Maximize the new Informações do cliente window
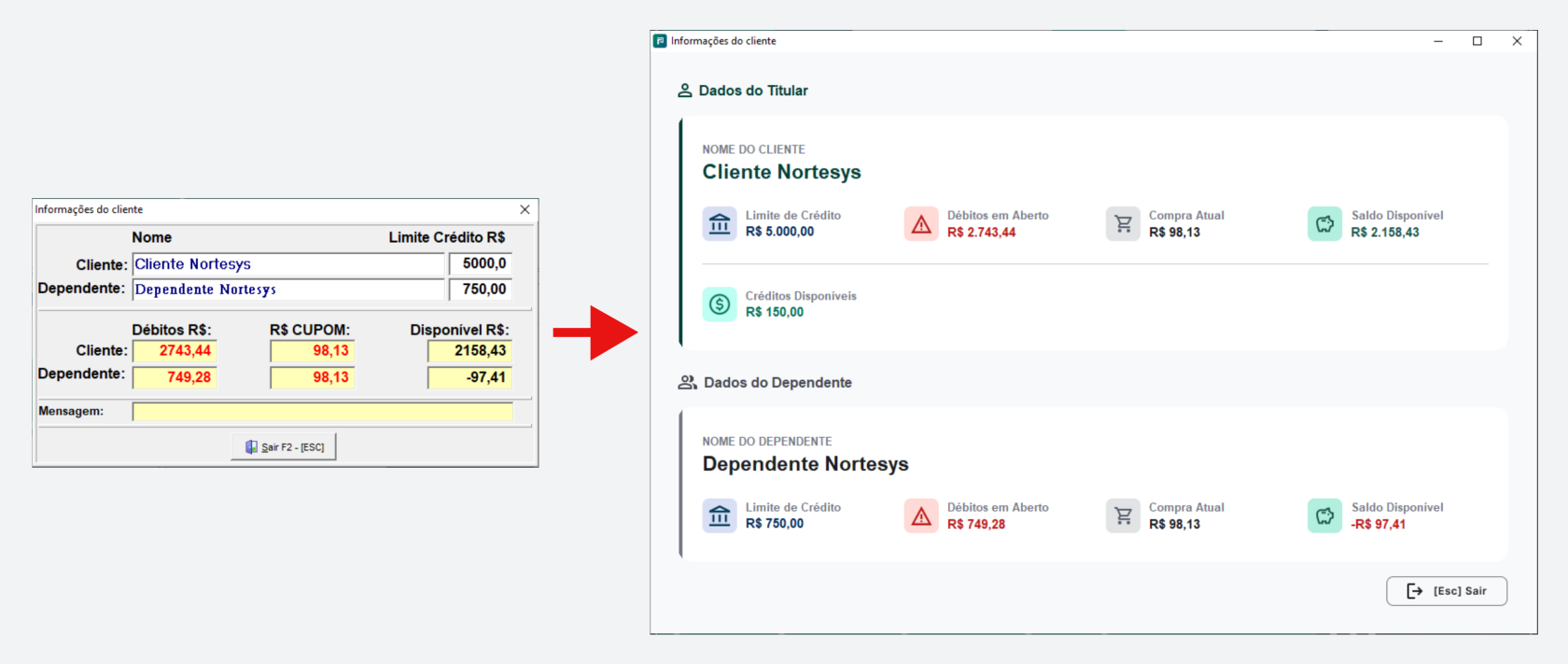The width and height of the screenshot is (1568, 664). [1477, 41]
